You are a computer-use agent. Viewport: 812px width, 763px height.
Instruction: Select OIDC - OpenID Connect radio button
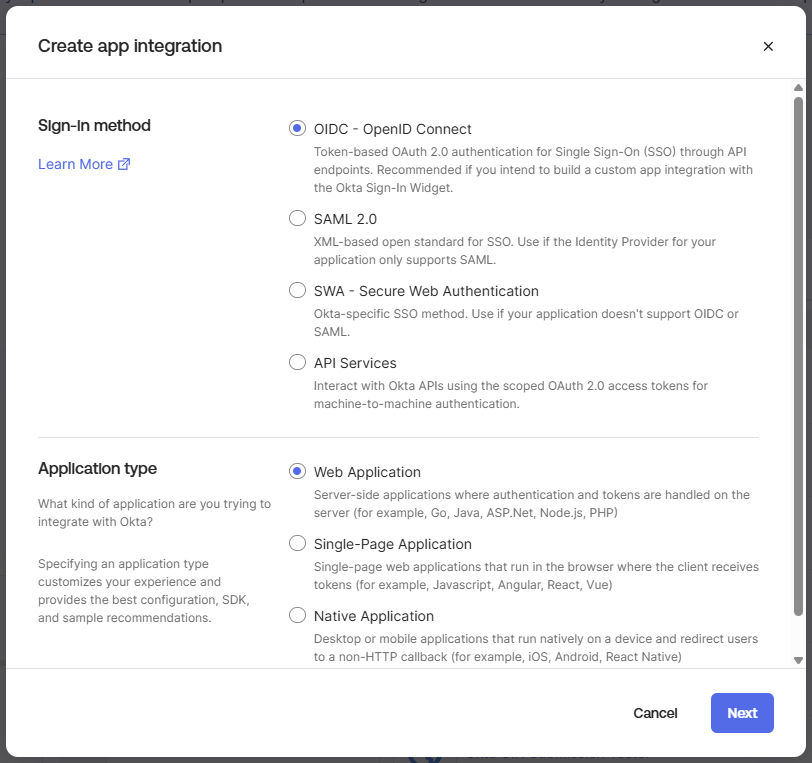point(297,128)
